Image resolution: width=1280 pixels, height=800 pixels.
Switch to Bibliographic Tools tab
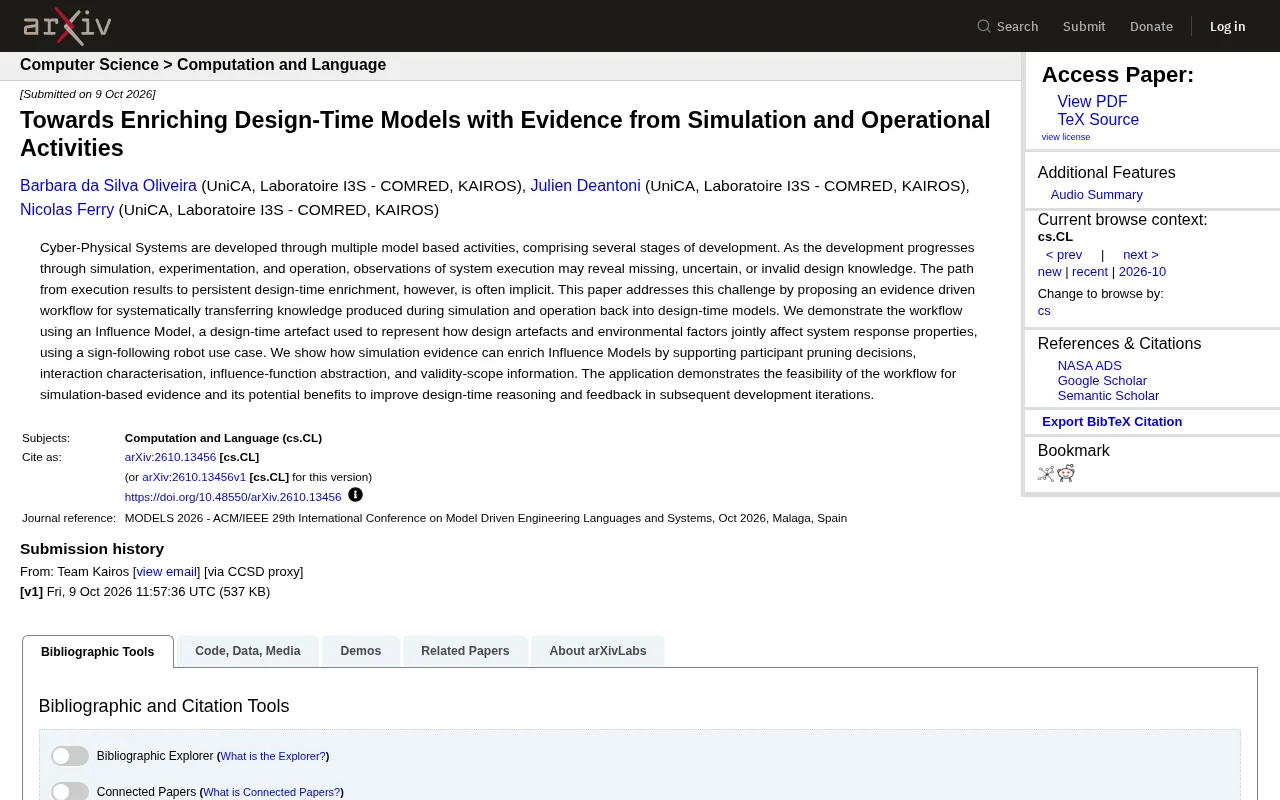pyautogui.click(x=98, y=651)
